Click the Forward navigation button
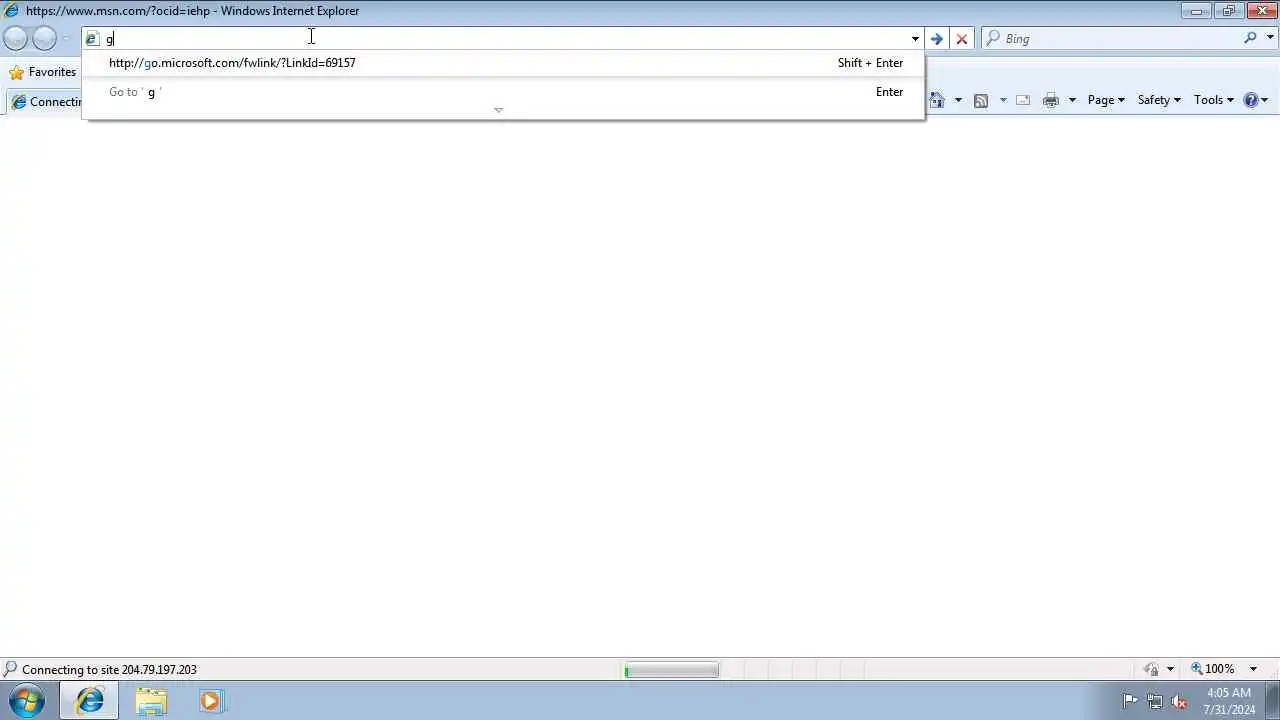This screenshot has width=1280, height=720. (x=44, y=38)
